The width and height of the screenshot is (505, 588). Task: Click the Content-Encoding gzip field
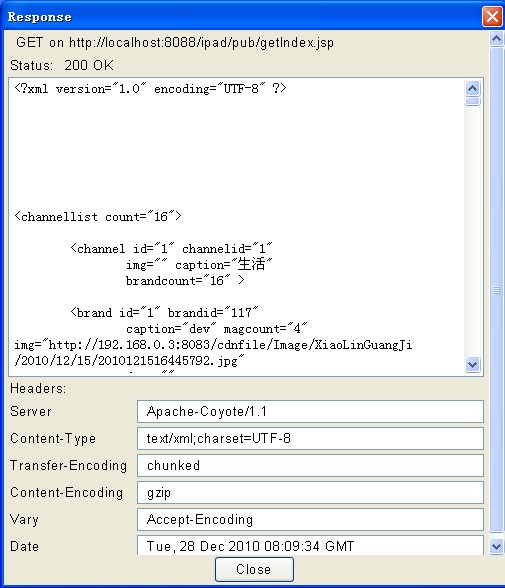[310, 492]
